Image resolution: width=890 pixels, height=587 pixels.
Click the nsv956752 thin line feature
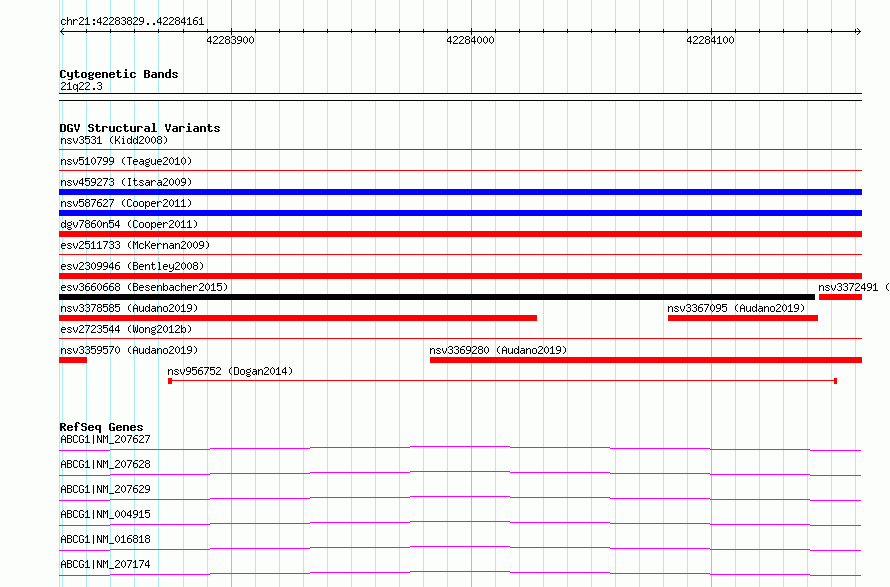(x=502, y=381)
